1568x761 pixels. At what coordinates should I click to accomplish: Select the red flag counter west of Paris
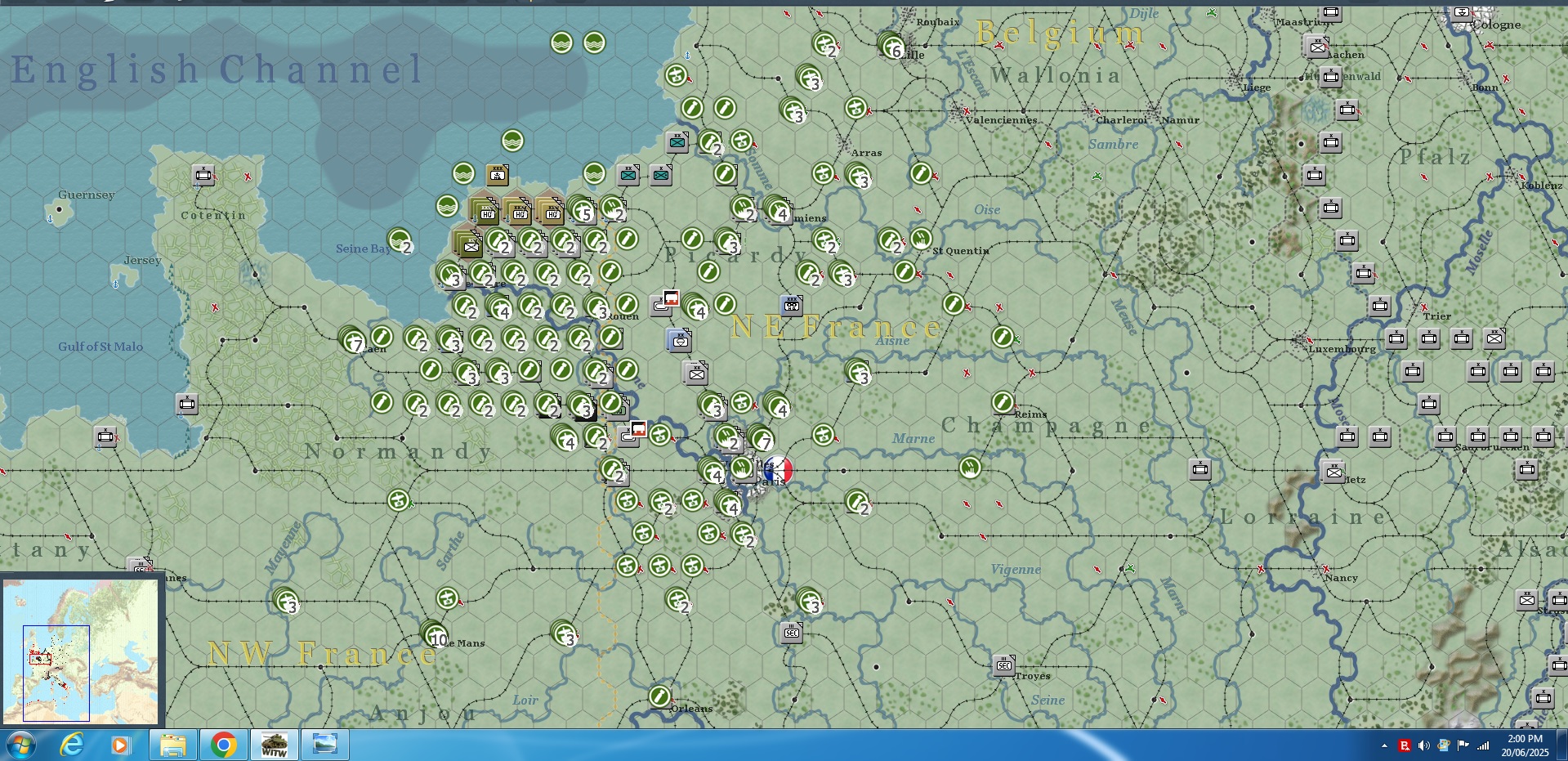[633, 433]
